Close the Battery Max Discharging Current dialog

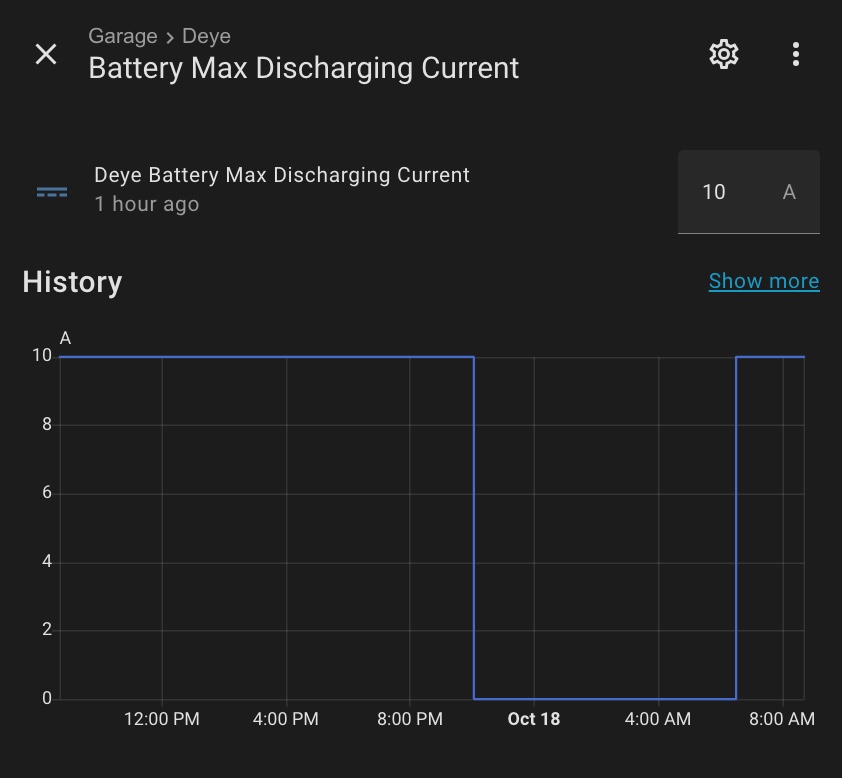pyautogui.click(x=46, y=54)
